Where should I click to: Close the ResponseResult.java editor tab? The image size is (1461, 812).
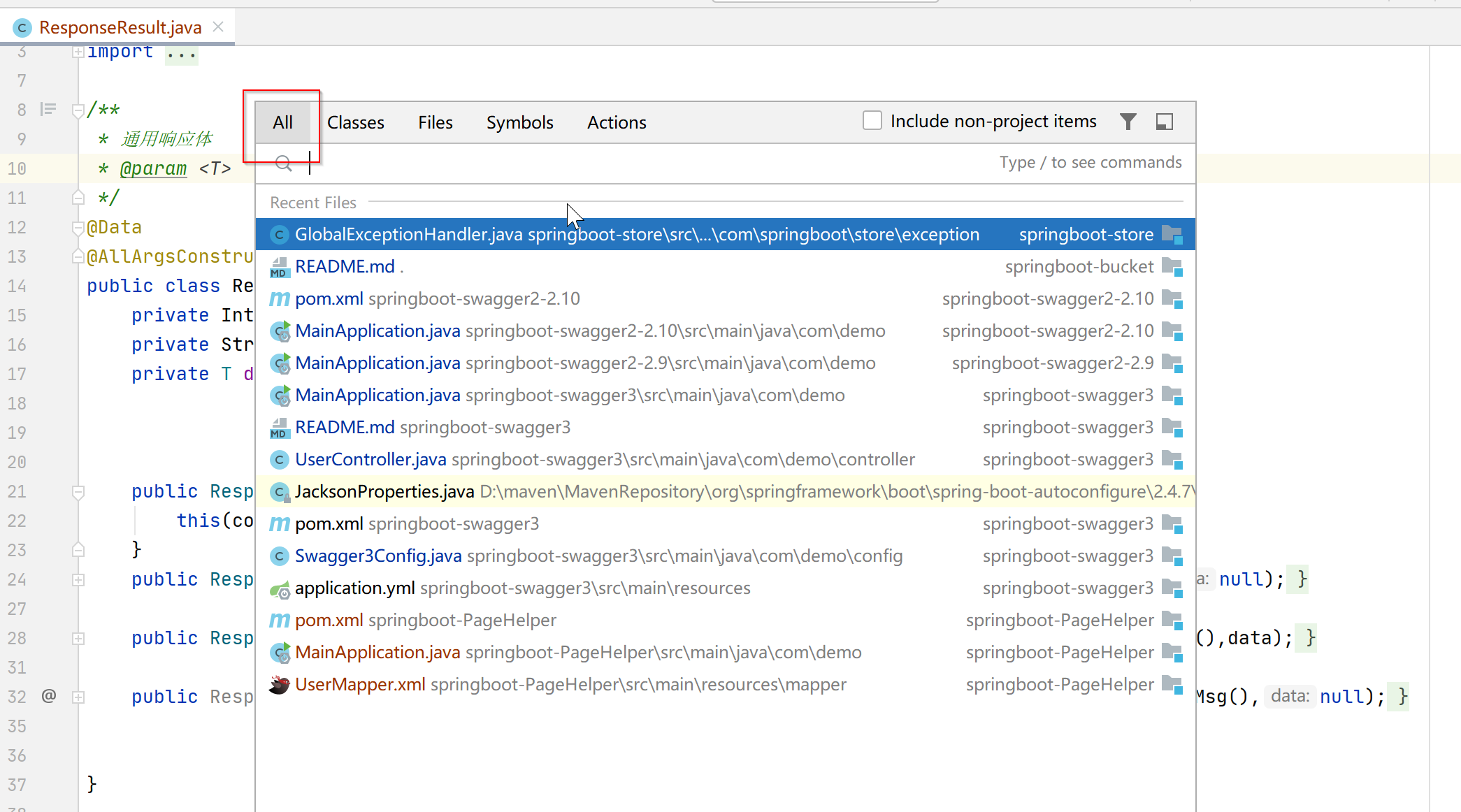218,27
